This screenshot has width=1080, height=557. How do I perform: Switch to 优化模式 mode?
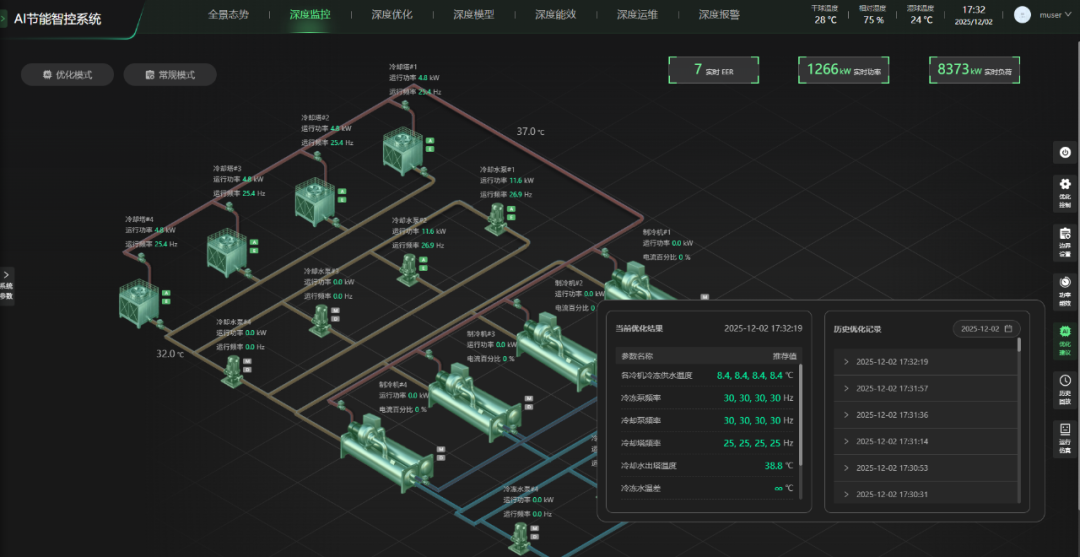[67, 75]
